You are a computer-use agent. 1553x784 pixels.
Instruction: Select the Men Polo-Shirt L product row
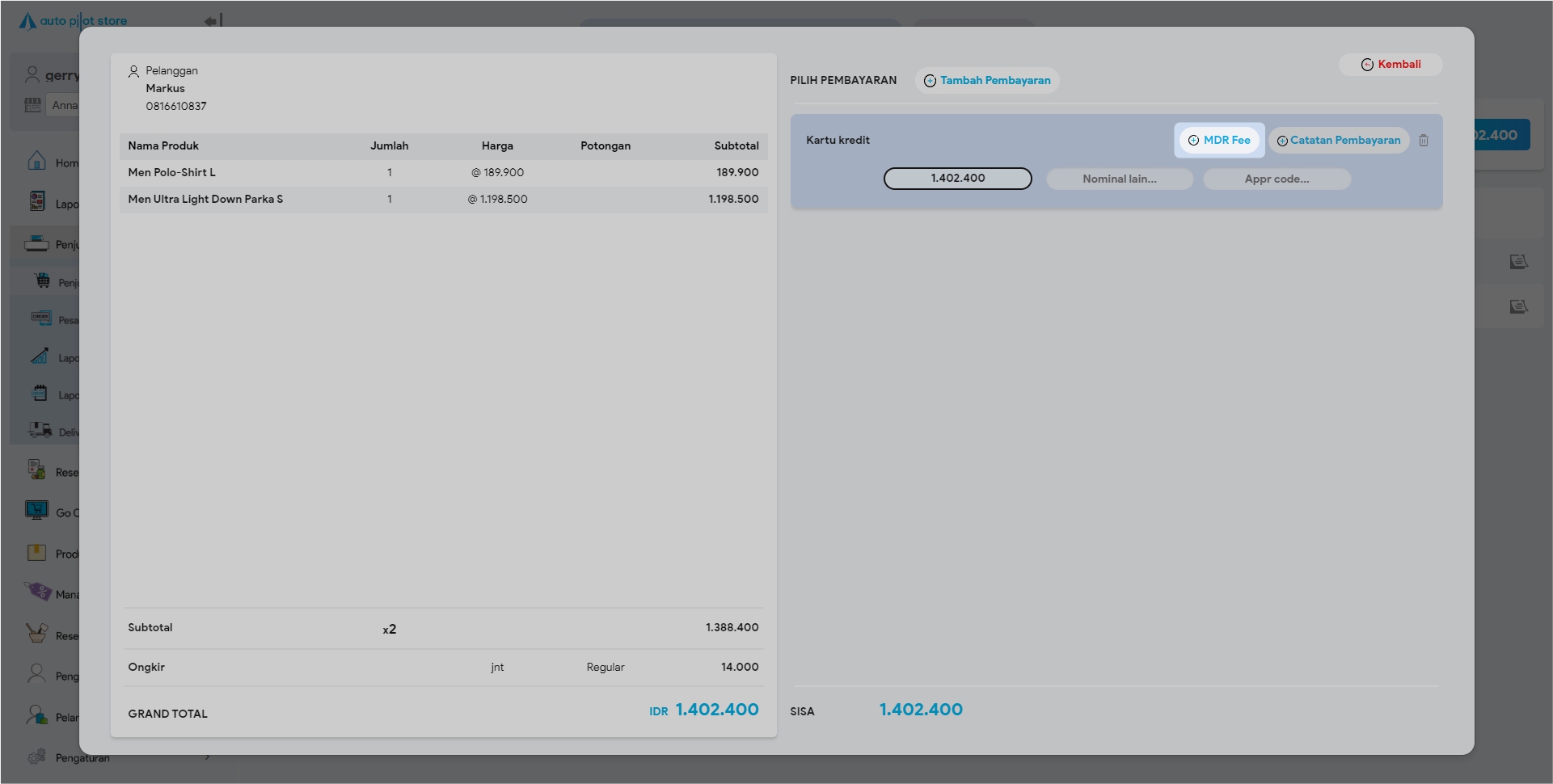coord(442,173)
